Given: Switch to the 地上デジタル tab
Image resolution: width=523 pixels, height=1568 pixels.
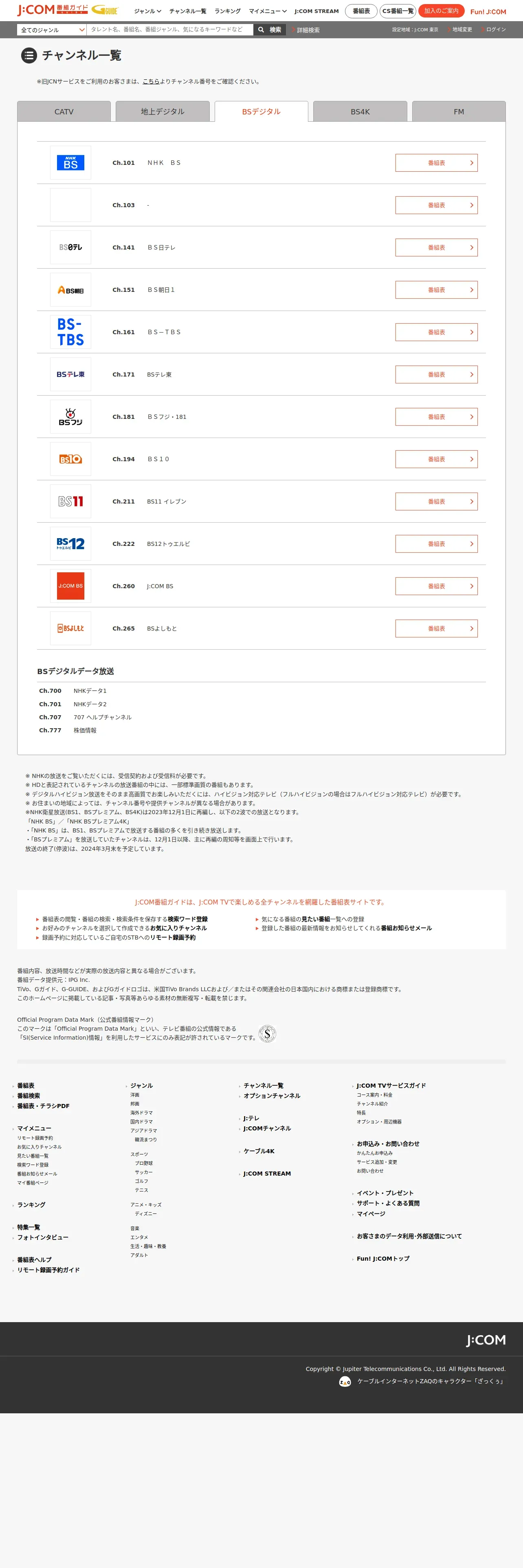Looking at the screenshot, I should click(163, 112).
